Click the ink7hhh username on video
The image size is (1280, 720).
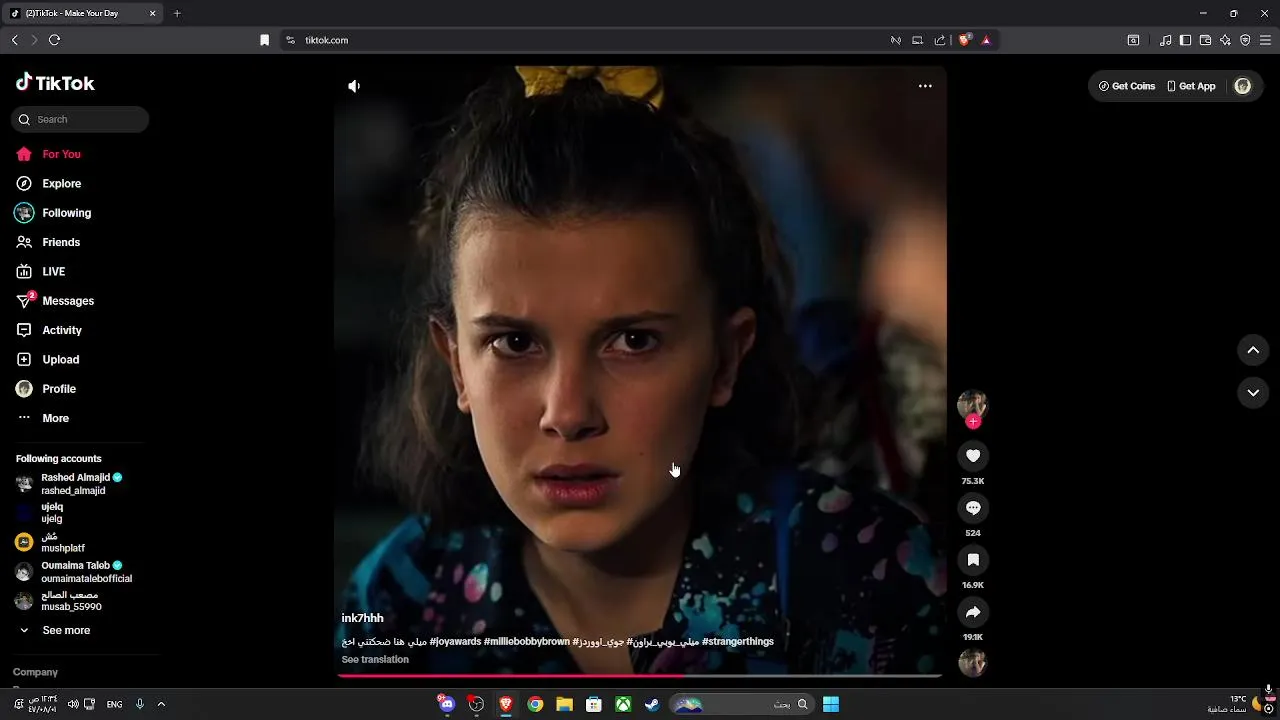click(x=362, y=618)
